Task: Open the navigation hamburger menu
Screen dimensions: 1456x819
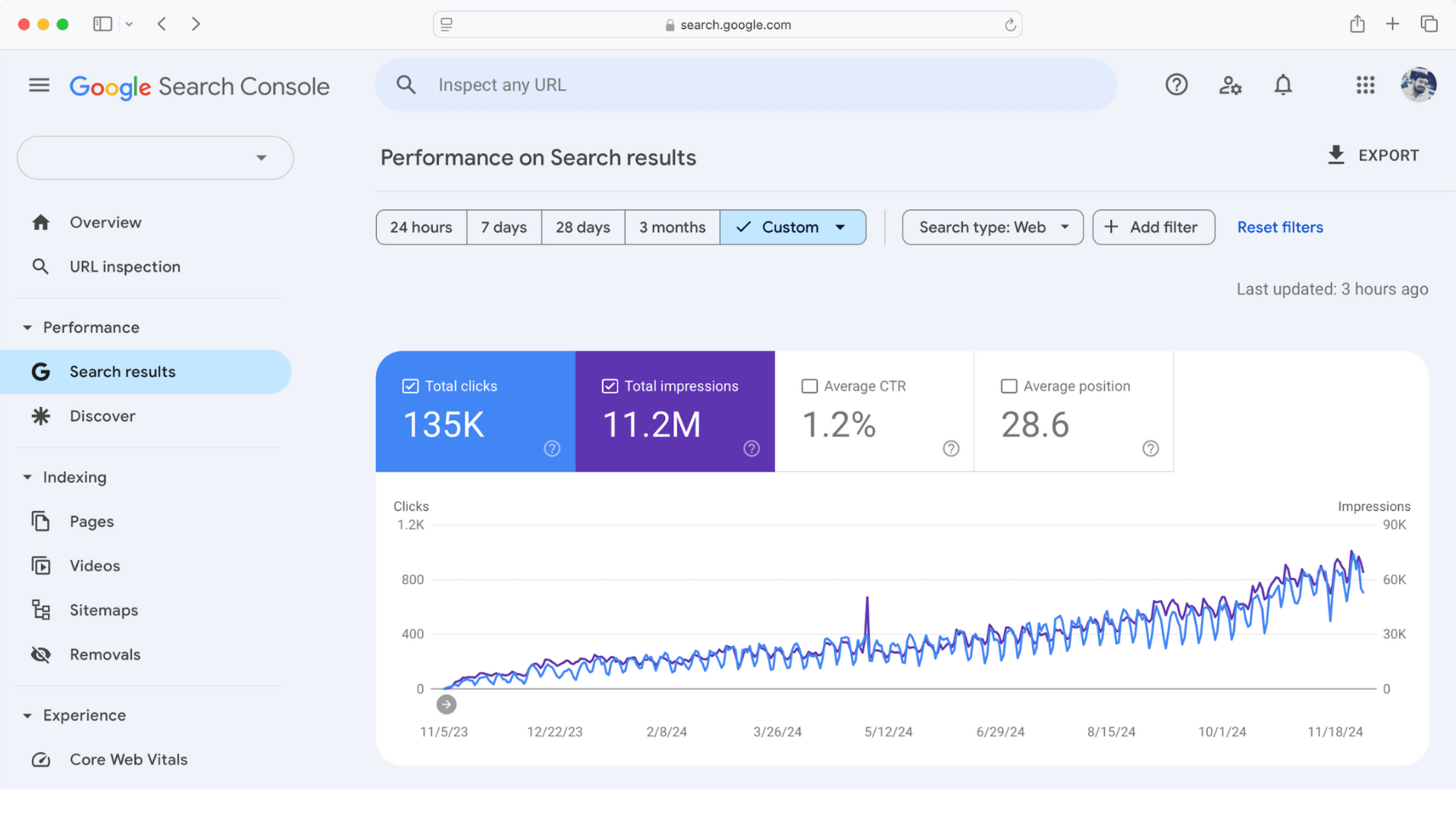Action: [x=38, y=85]
